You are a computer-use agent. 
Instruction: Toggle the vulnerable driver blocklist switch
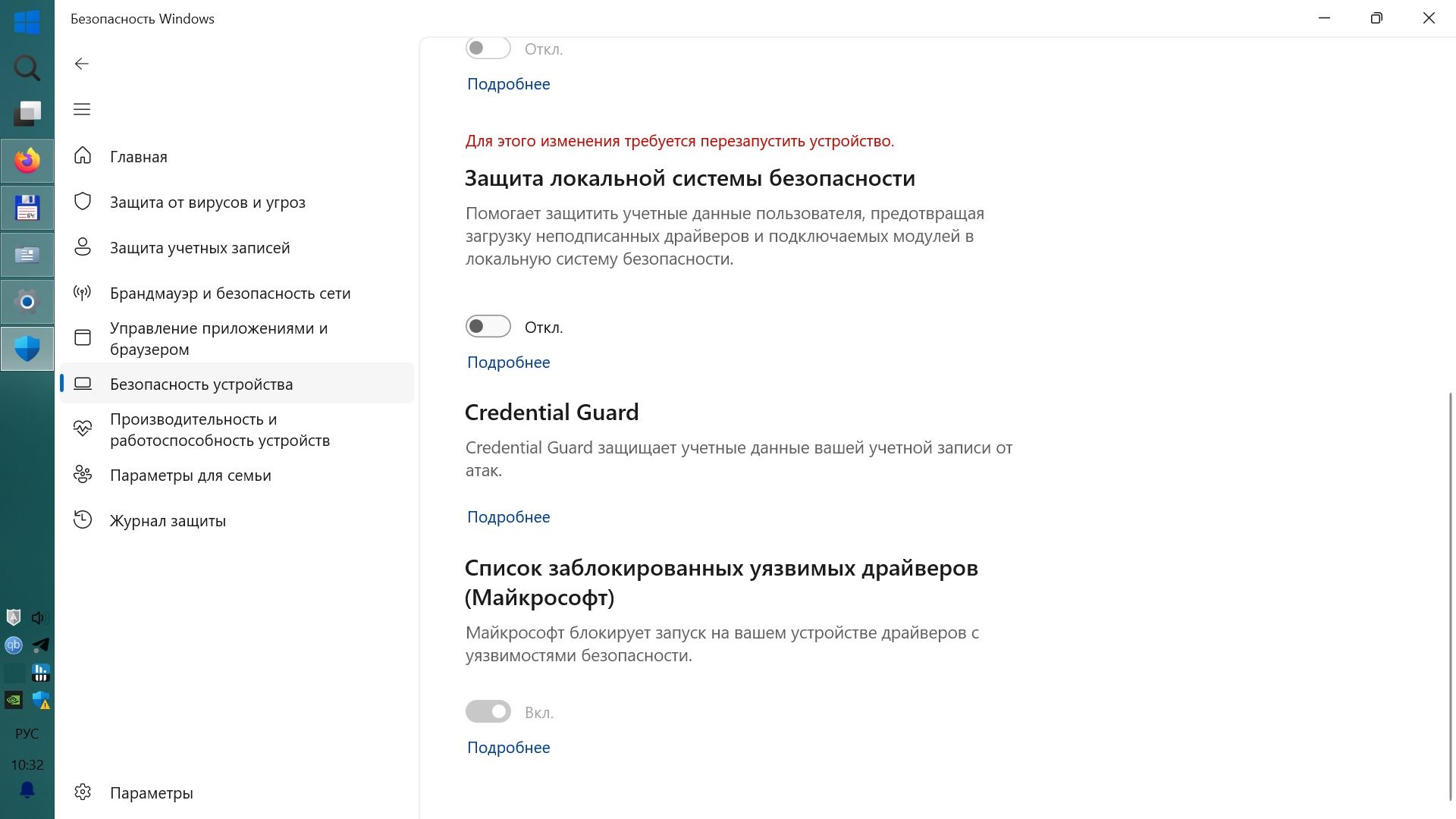point(488,712)
